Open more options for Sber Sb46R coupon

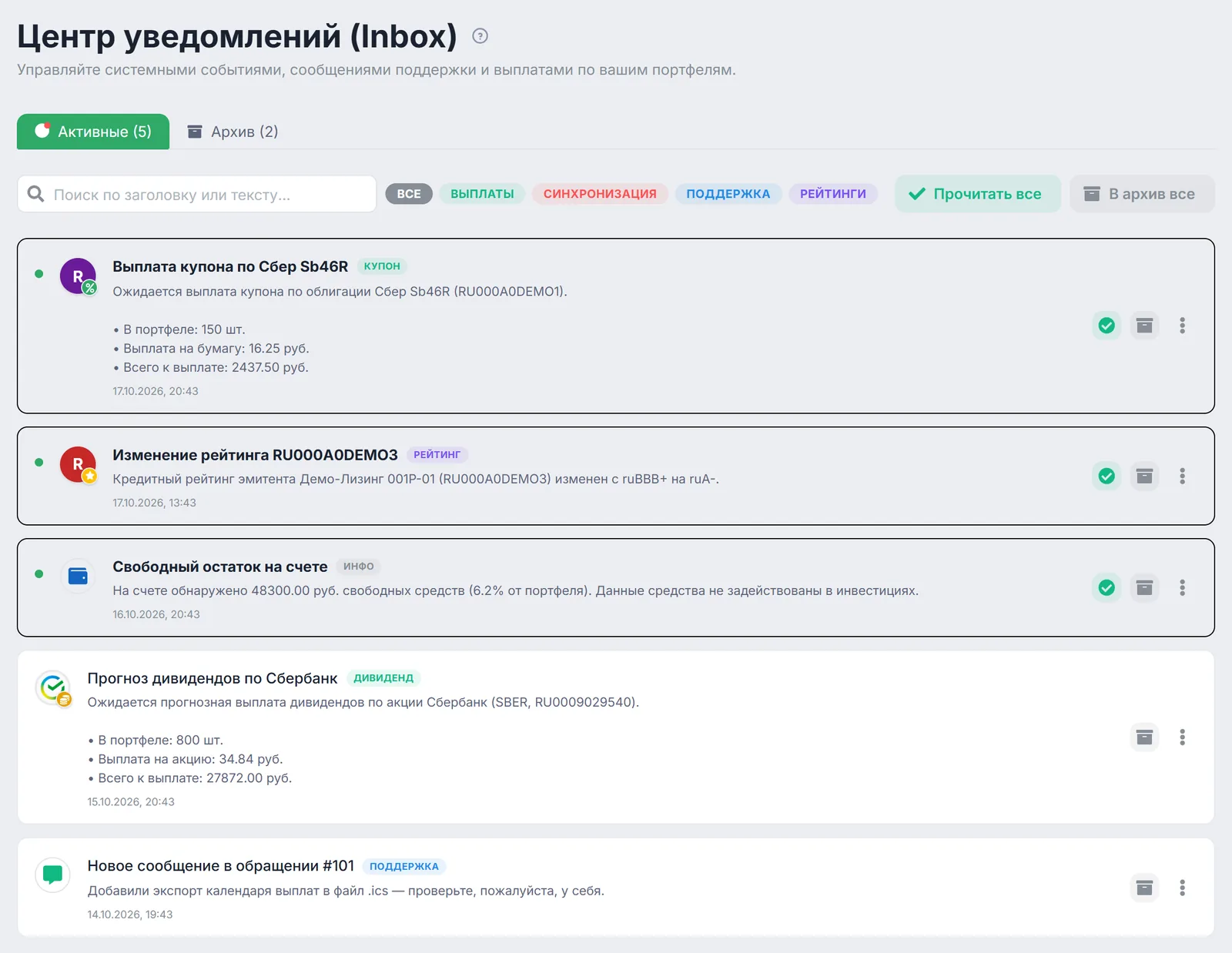point(1182,326)
